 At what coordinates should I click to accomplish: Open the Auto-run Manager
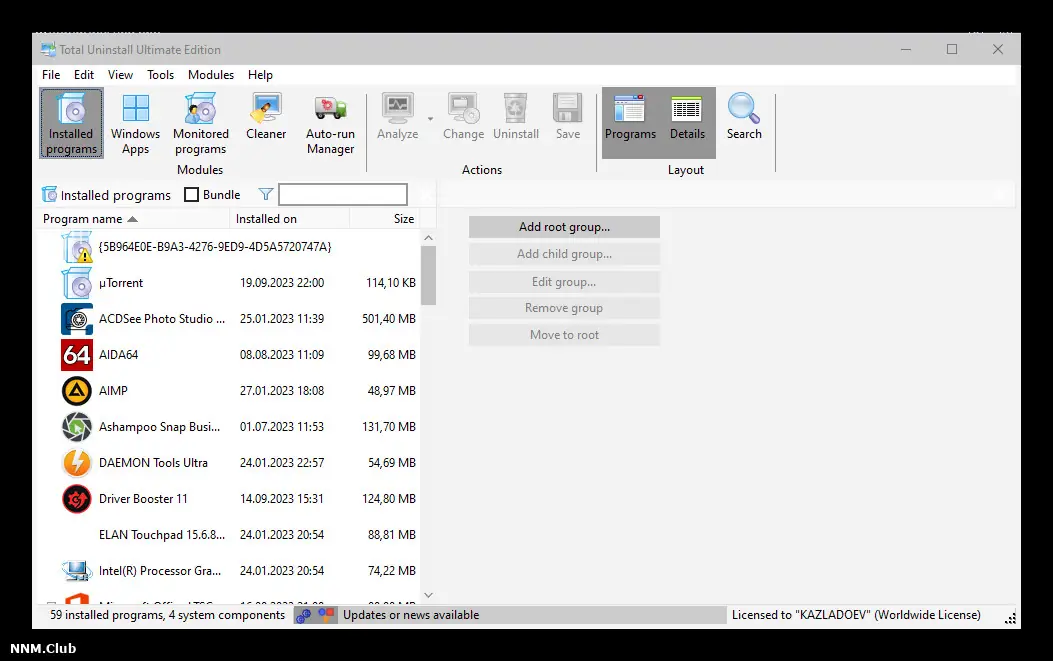(330, 123)
